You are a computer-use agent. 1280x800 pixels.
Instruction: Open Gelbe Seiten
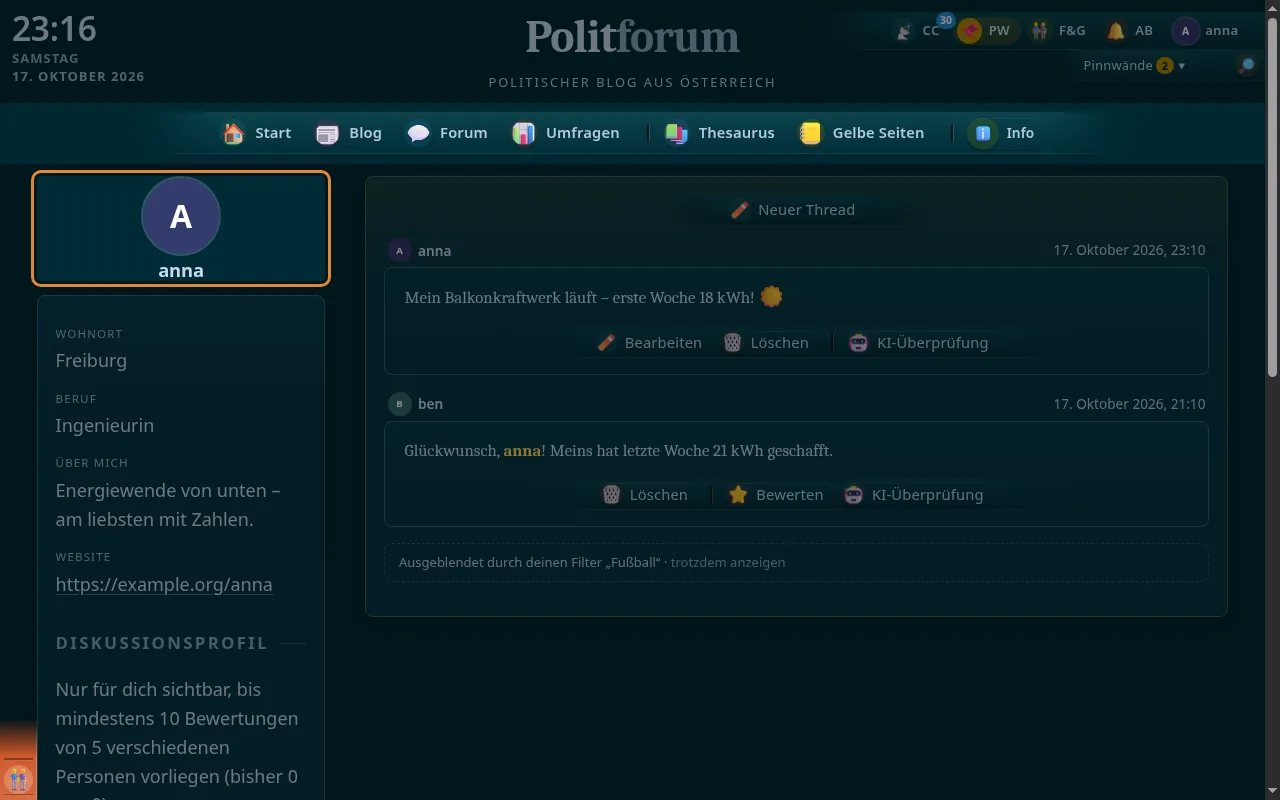point(862,133)
